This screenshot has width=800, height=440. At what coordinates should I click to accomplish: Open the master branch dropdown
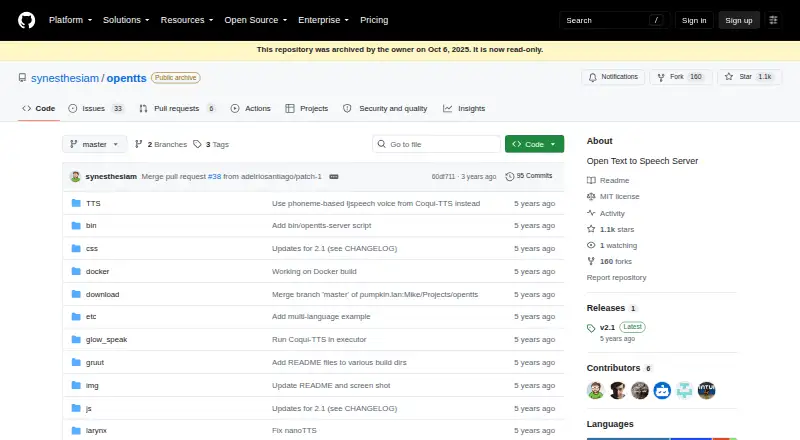[94, 144]
